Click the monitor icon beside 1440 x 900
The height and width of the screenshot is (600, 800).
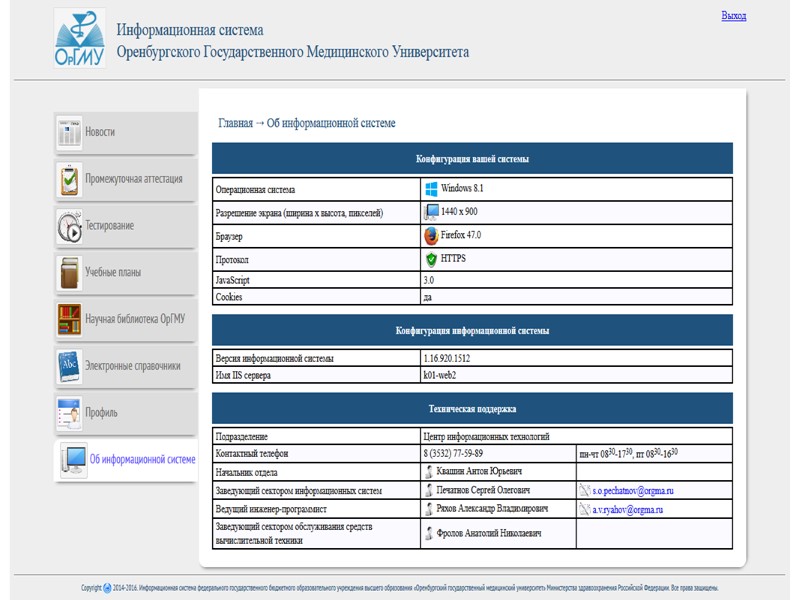pyautogui.click(x=431, y=212)
